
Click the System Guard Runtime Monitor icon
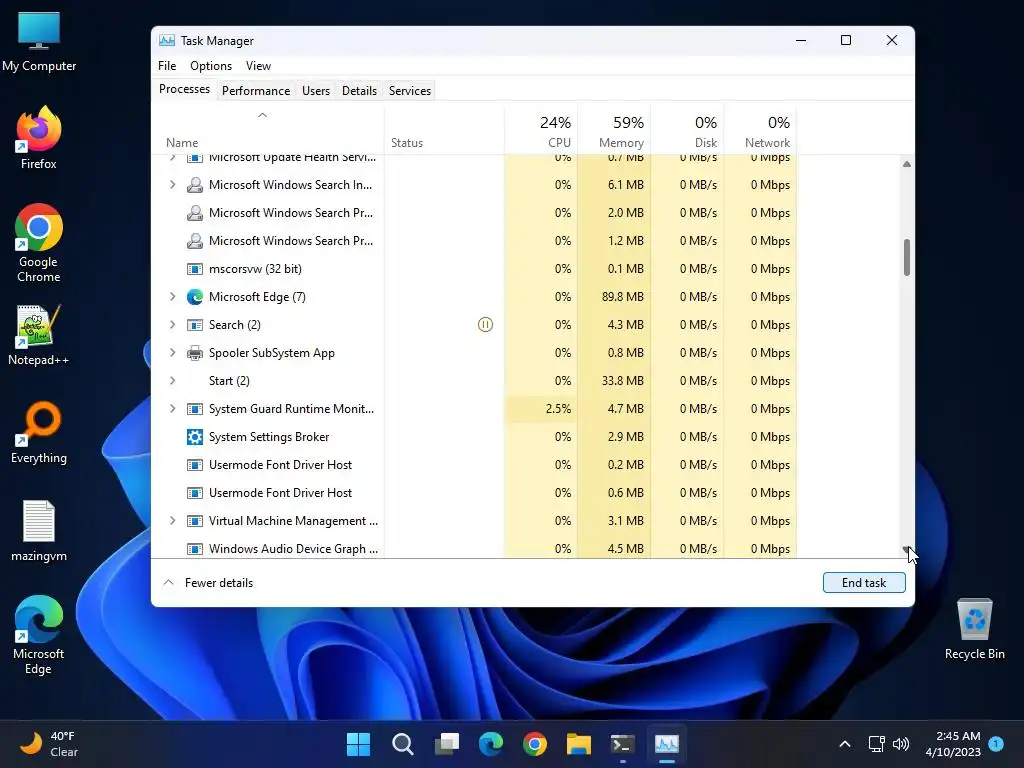(x=195, y=409)
